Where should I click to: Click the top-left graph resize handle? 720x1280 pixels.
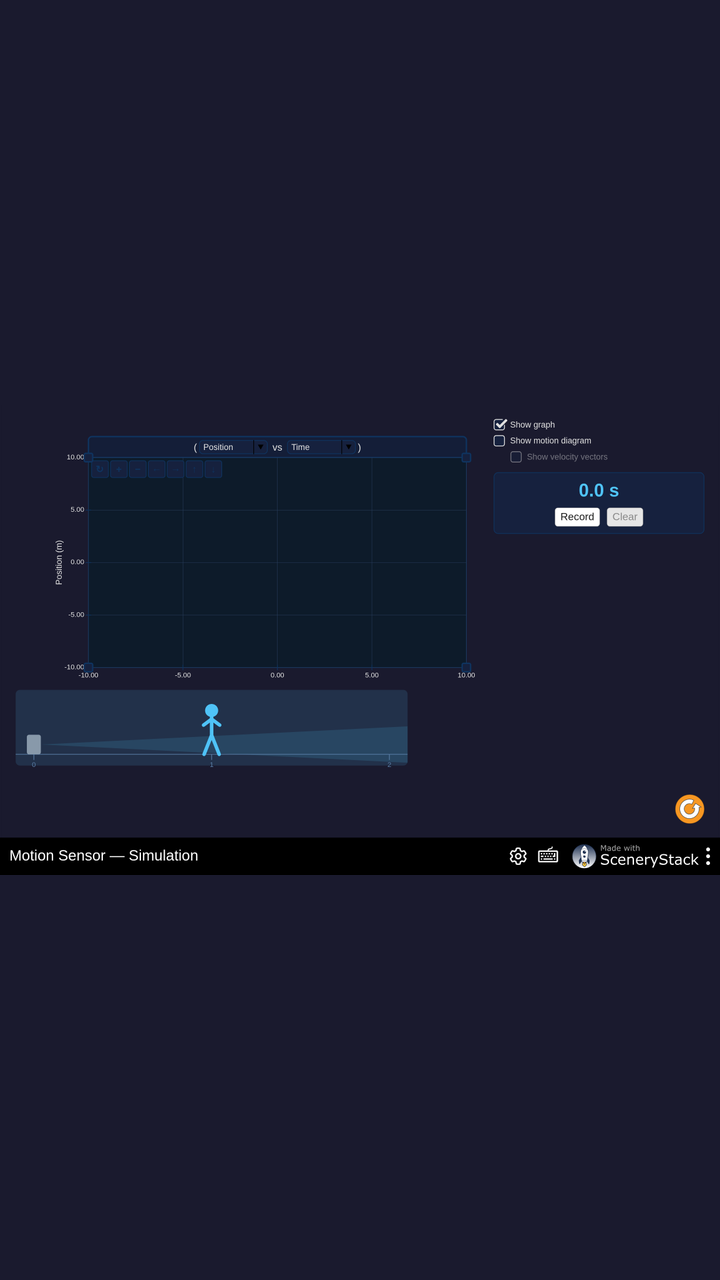[88, 457]
